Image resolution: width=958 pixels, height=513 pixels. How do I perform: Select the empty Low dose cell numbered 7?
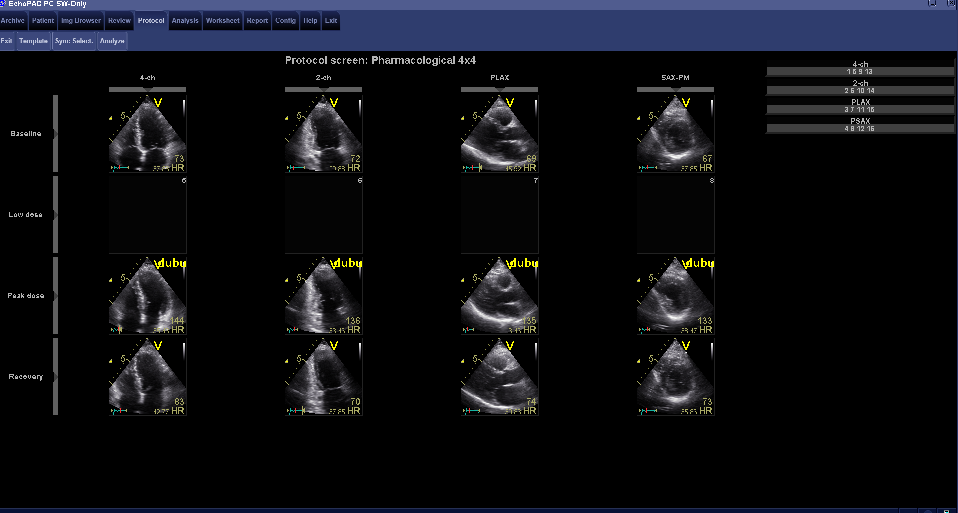tap(499, 215)
